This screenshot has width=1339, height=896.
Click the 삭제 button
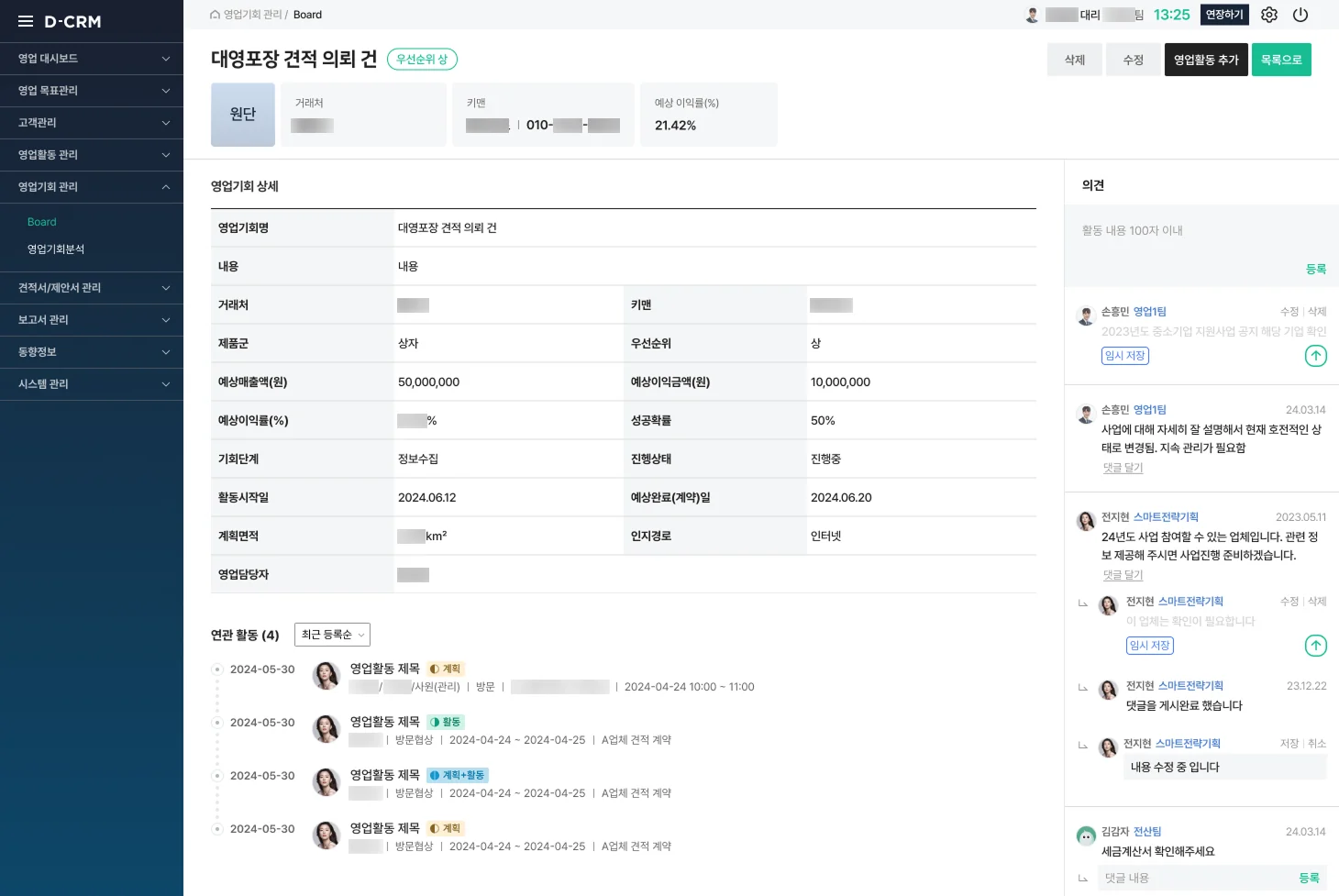(x=1075, y=60)
